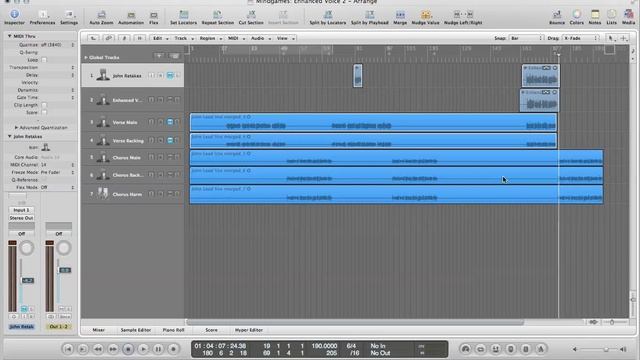Collapse the John Retakes inspector section
Viewport: 640px width, 360px height.
(x=9, y=136)
